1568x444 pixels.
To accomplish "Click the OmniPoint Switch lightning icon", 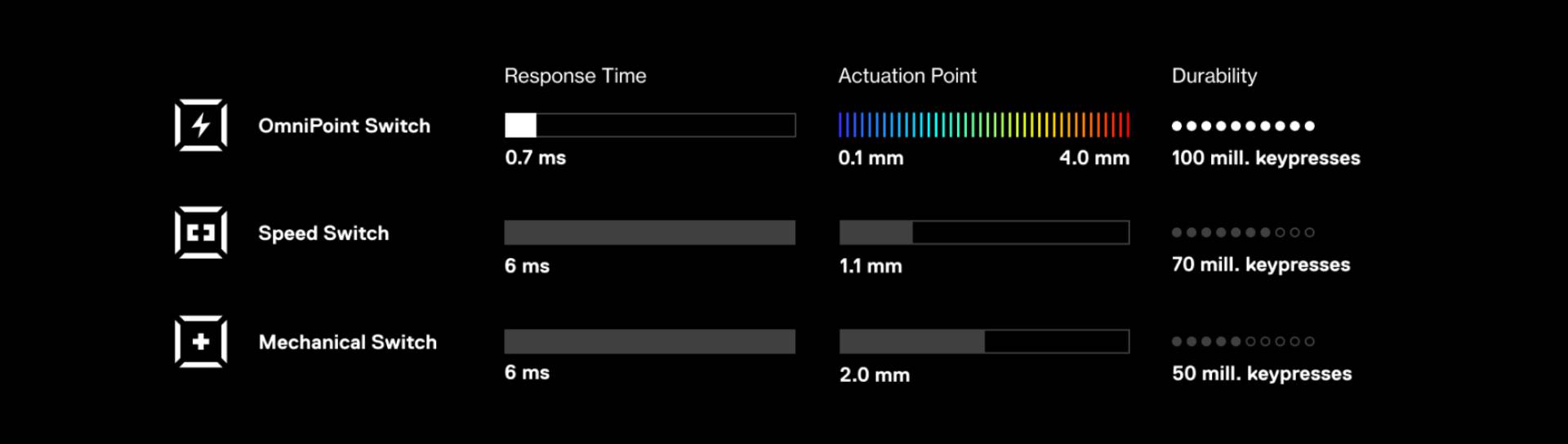I will click(x=201, y=125).
